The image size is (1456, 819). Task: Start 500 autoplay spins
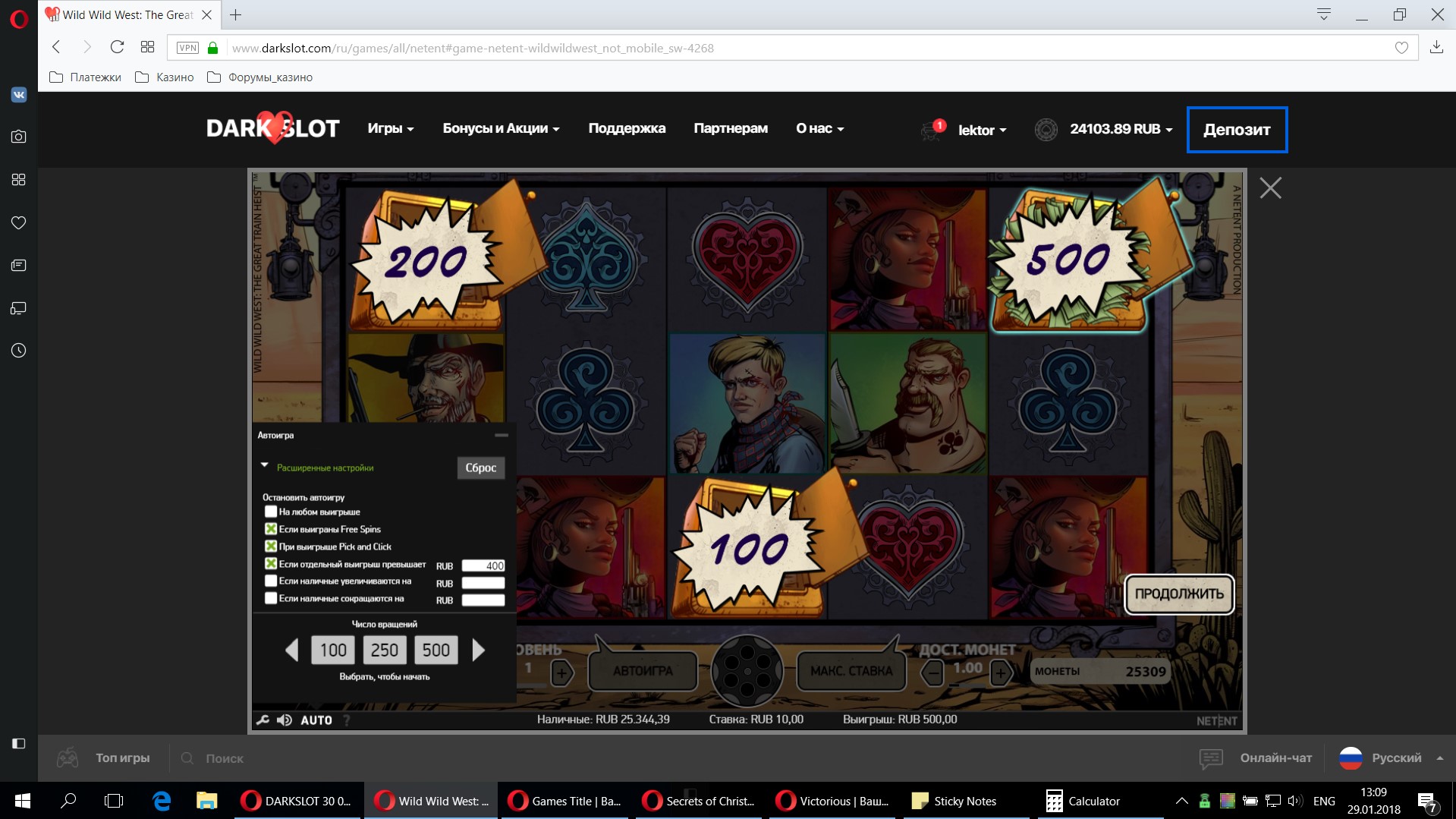pos(436,650)
